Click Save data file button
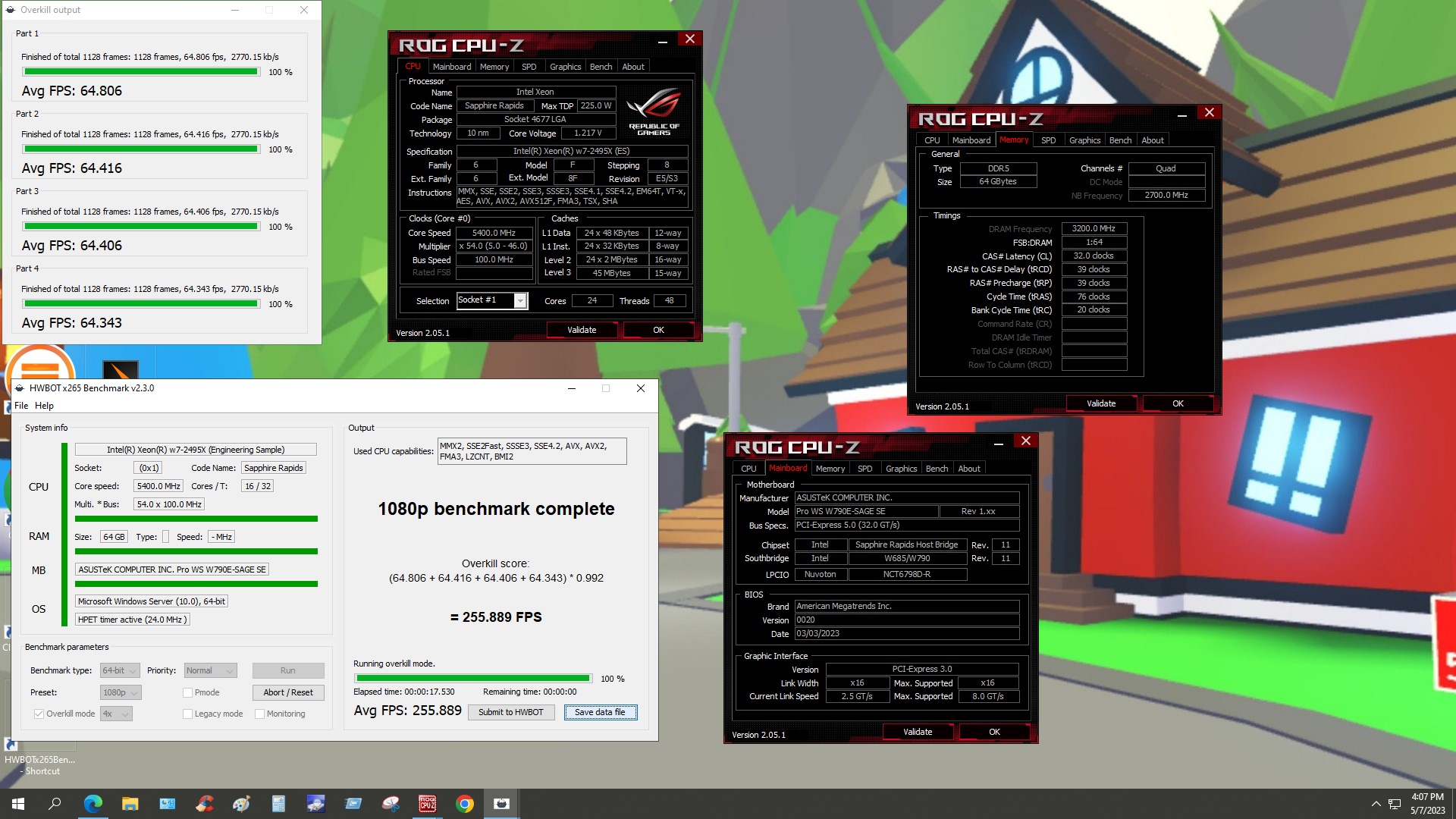The image size is (1456, 819). pyautogui.click(x=600, y=712)
